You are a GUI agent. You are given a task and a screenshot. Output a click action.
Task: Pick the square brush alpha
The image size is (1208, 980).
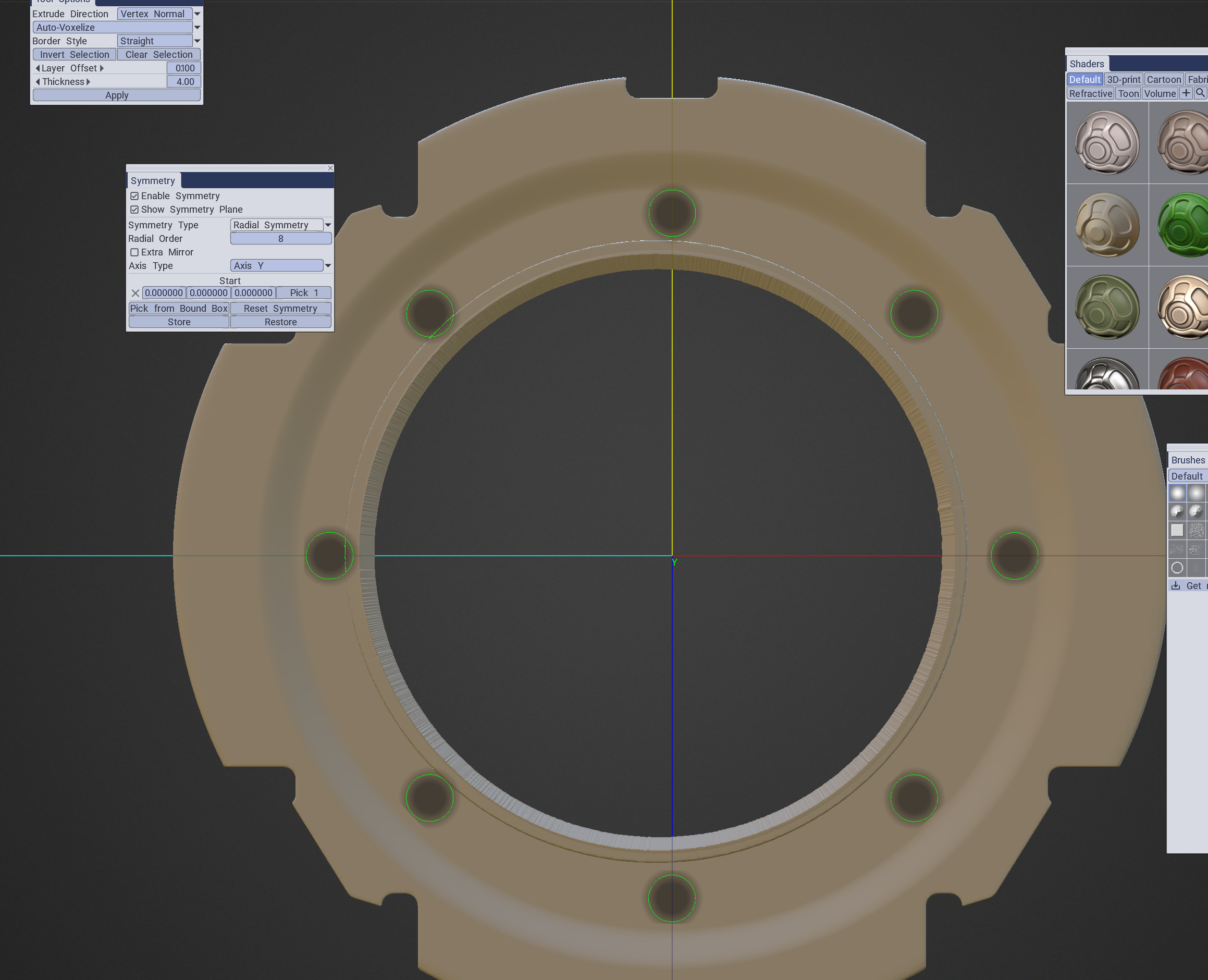click(1177, 530)
